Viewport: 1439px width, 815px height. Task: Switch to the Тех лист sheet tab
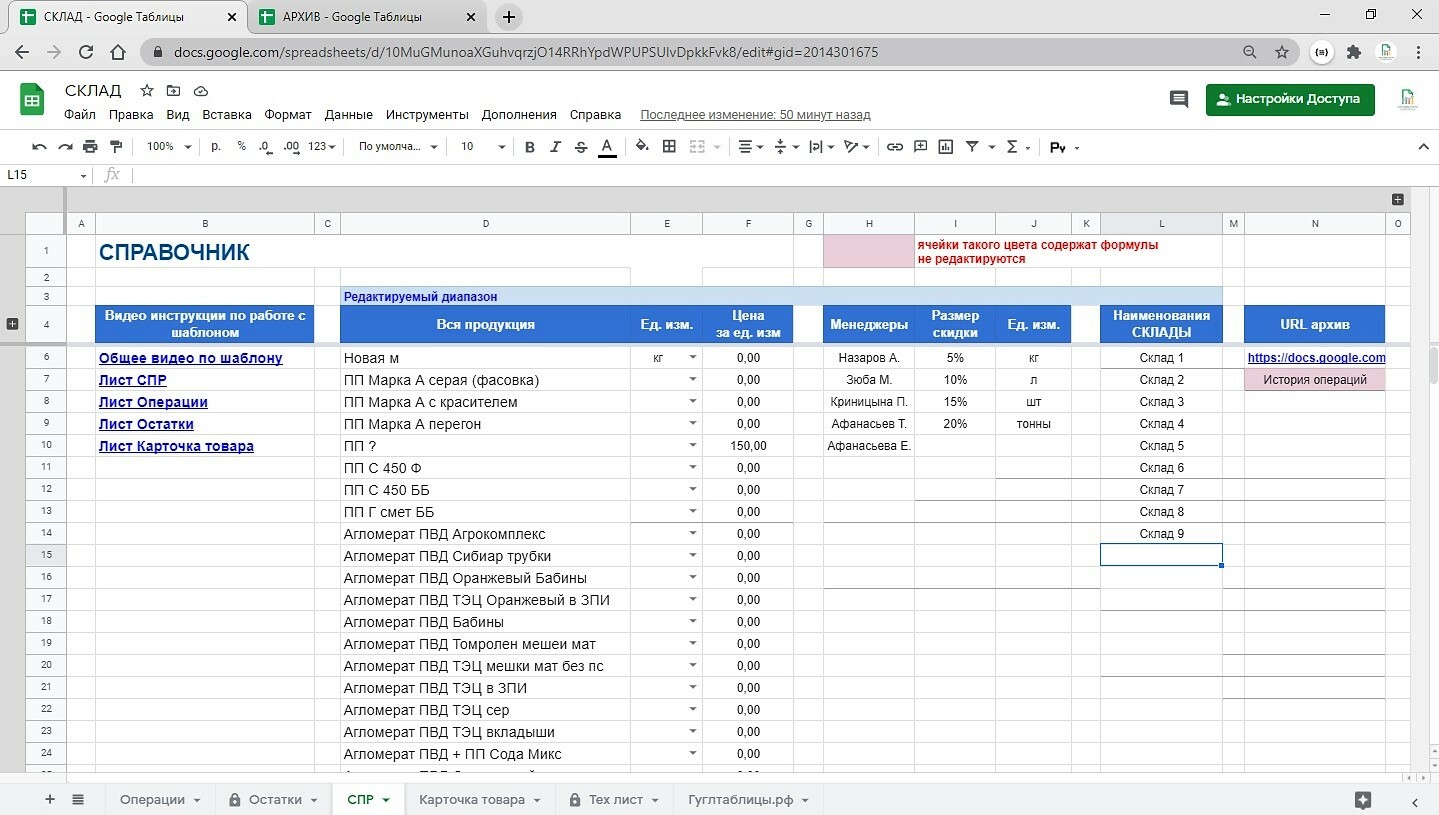[x=614, y=800]
